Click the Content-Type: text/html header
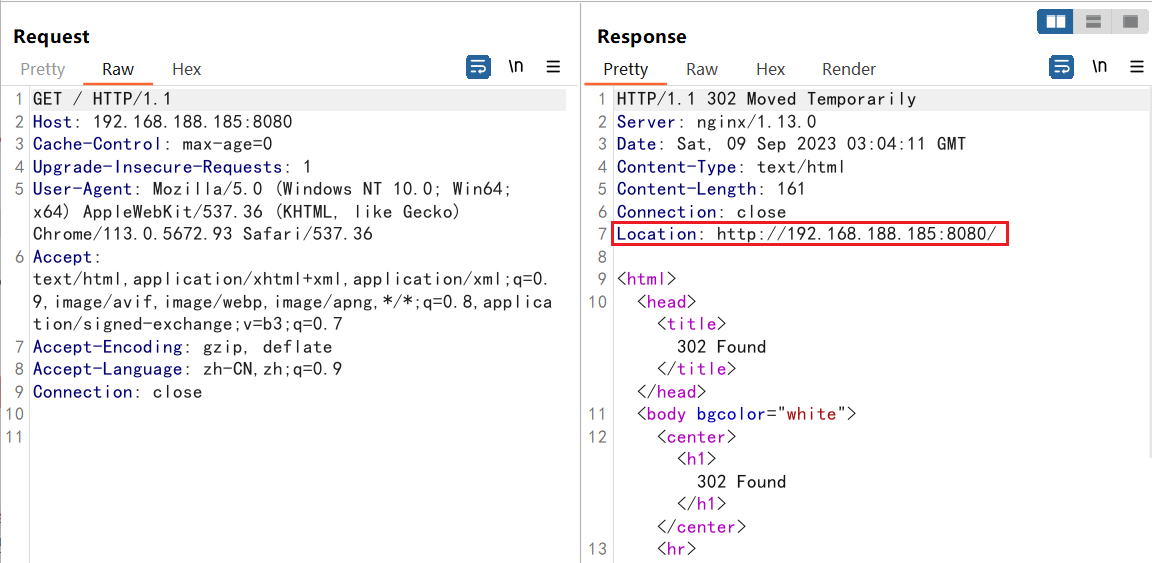 point(731,167)
